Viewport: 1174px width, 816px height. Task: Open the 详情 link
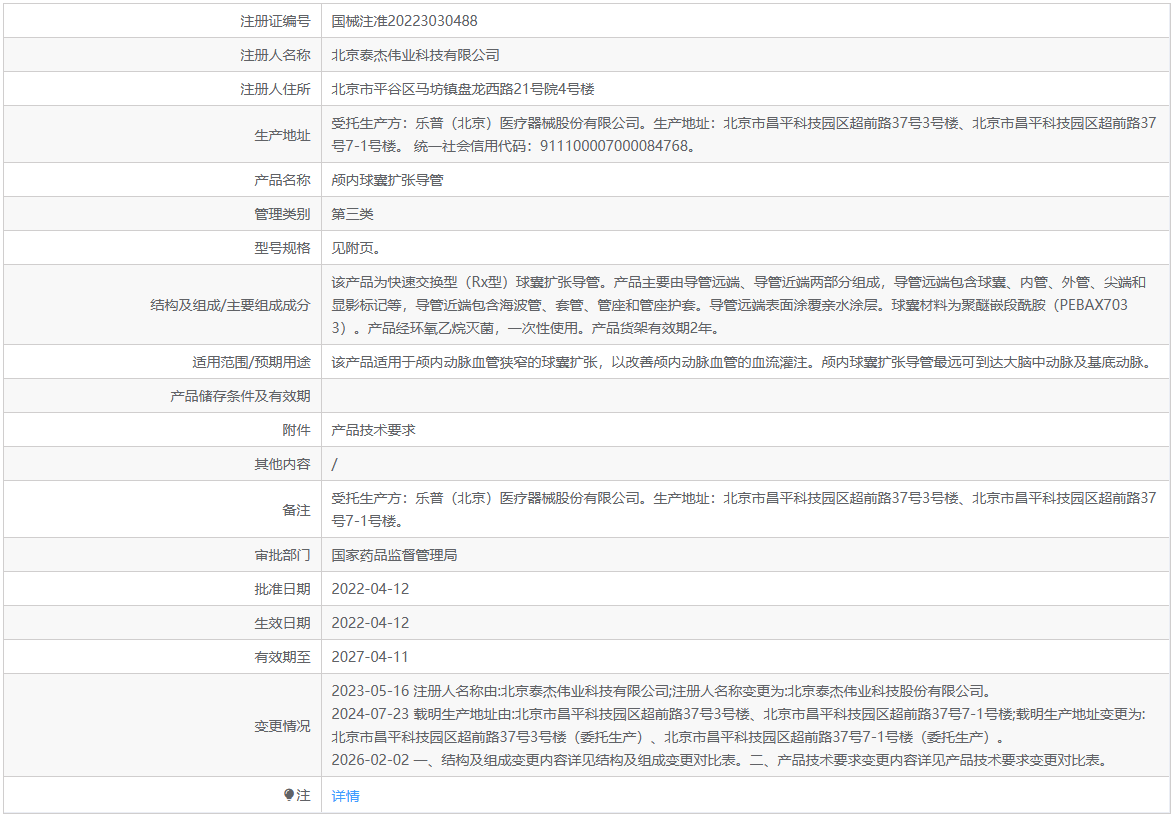345,796
